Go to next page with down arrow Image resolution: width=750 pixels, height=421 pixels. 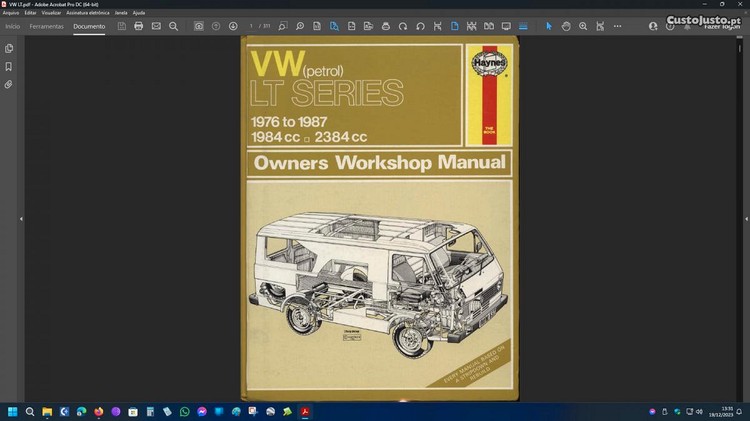tap(233, 26)
